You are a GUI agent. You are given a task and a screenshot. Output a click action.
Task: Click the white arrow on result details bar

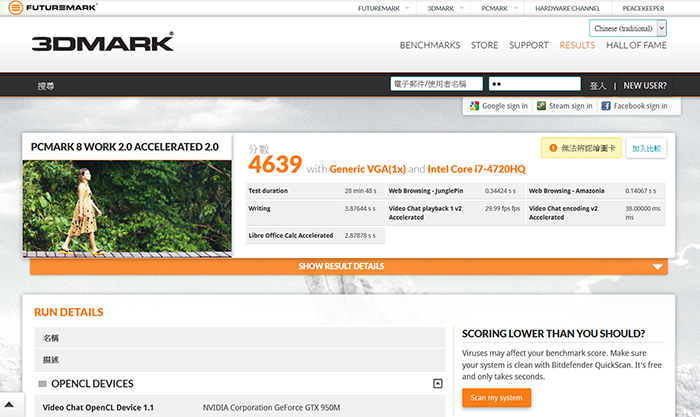click(x=657, y=267)
